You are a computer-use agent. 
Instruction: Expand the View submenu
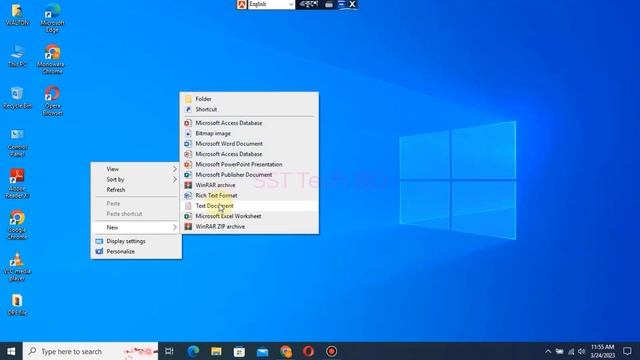click(x=136, y=169)
